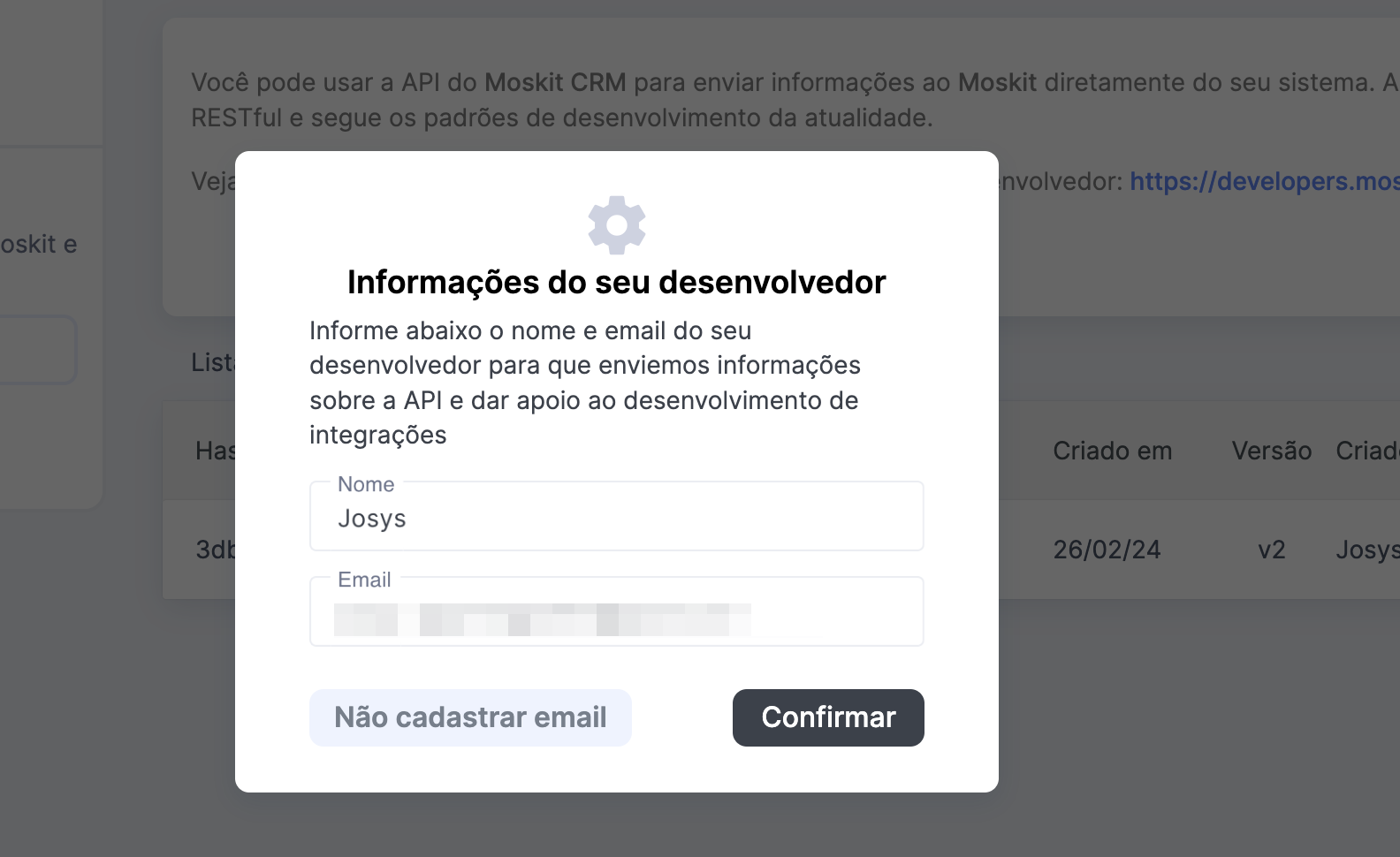The image size is (1400, 857).
Task: Focus the Nome input field
Action: [616, 519]
